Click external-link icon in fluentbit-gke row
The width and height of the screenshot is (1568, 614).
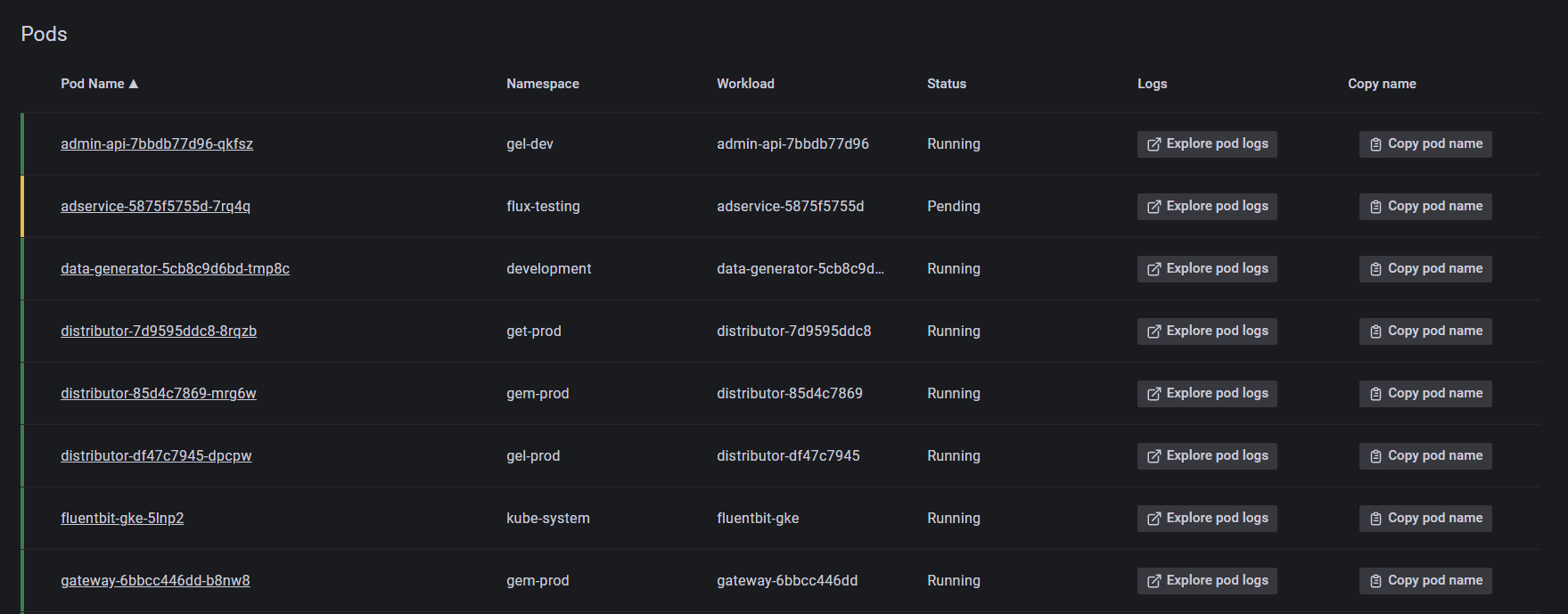point(1153,519)
